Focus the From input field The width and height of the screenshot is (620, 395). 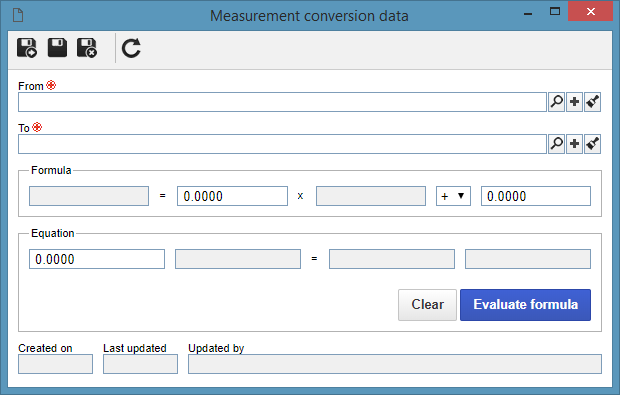pos(282,102)
